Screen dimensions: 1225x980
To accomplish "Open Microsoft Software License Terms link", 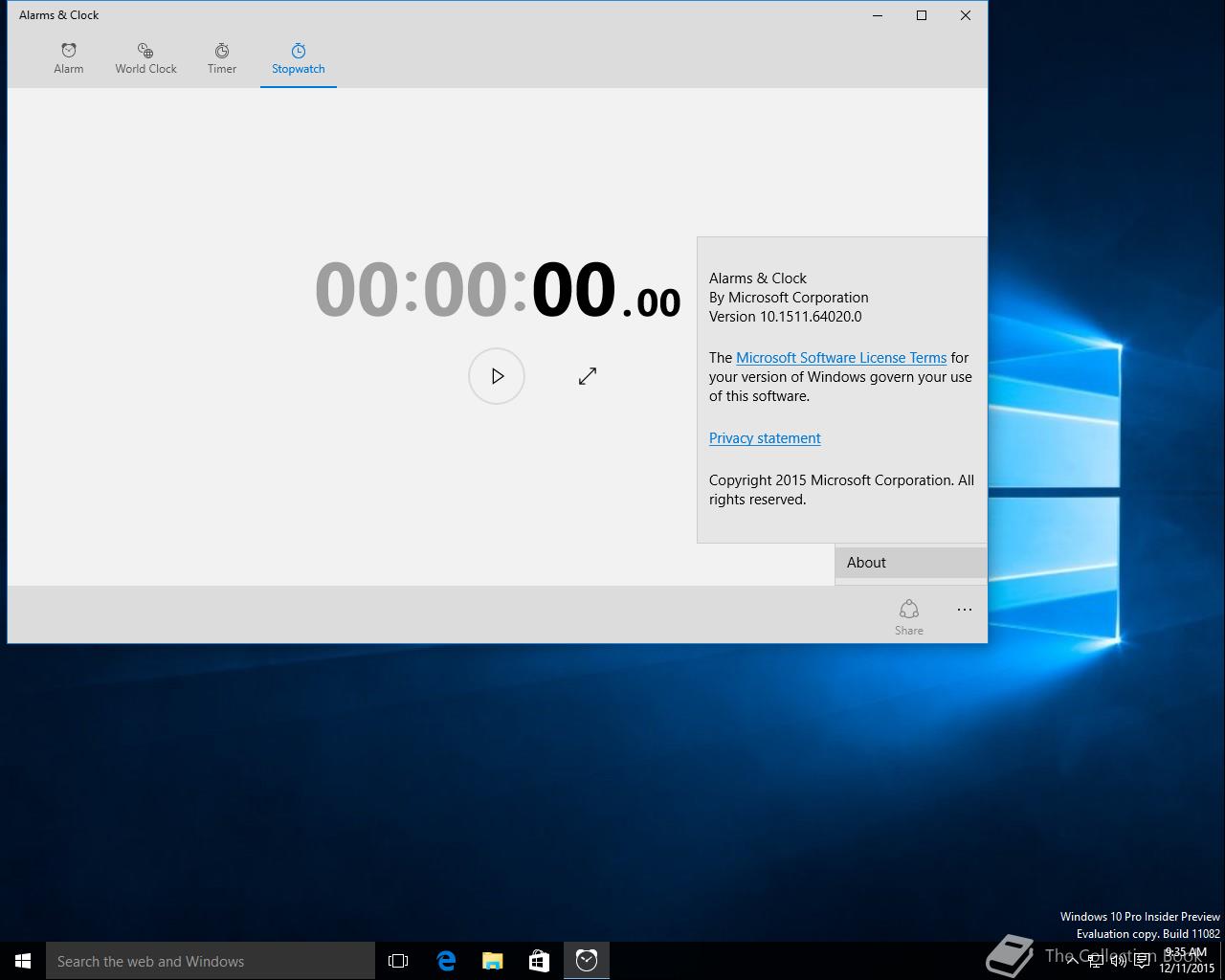I will pos(841,358).
